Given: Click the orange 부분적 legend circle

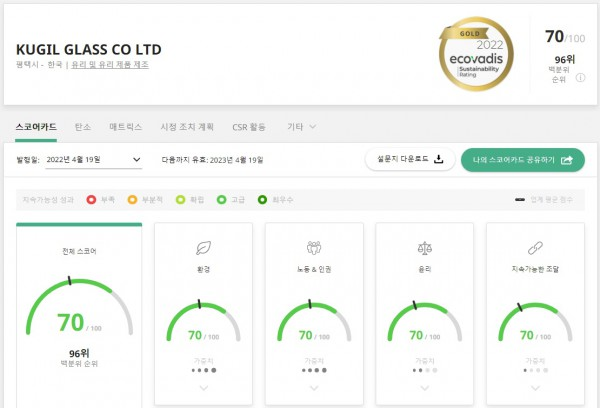Looking at the screenshot, I should click(x=132, y=199).
